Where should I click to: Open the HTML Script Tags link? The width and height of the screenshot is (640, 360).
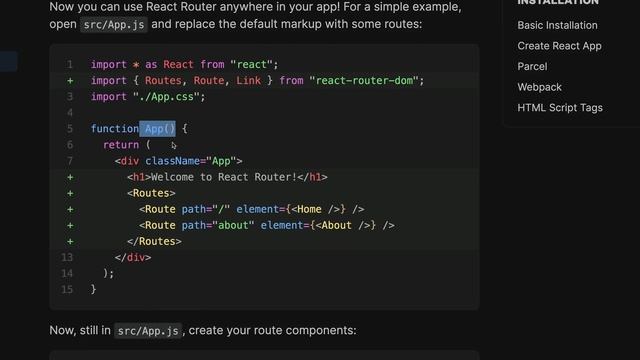(560, 108)
